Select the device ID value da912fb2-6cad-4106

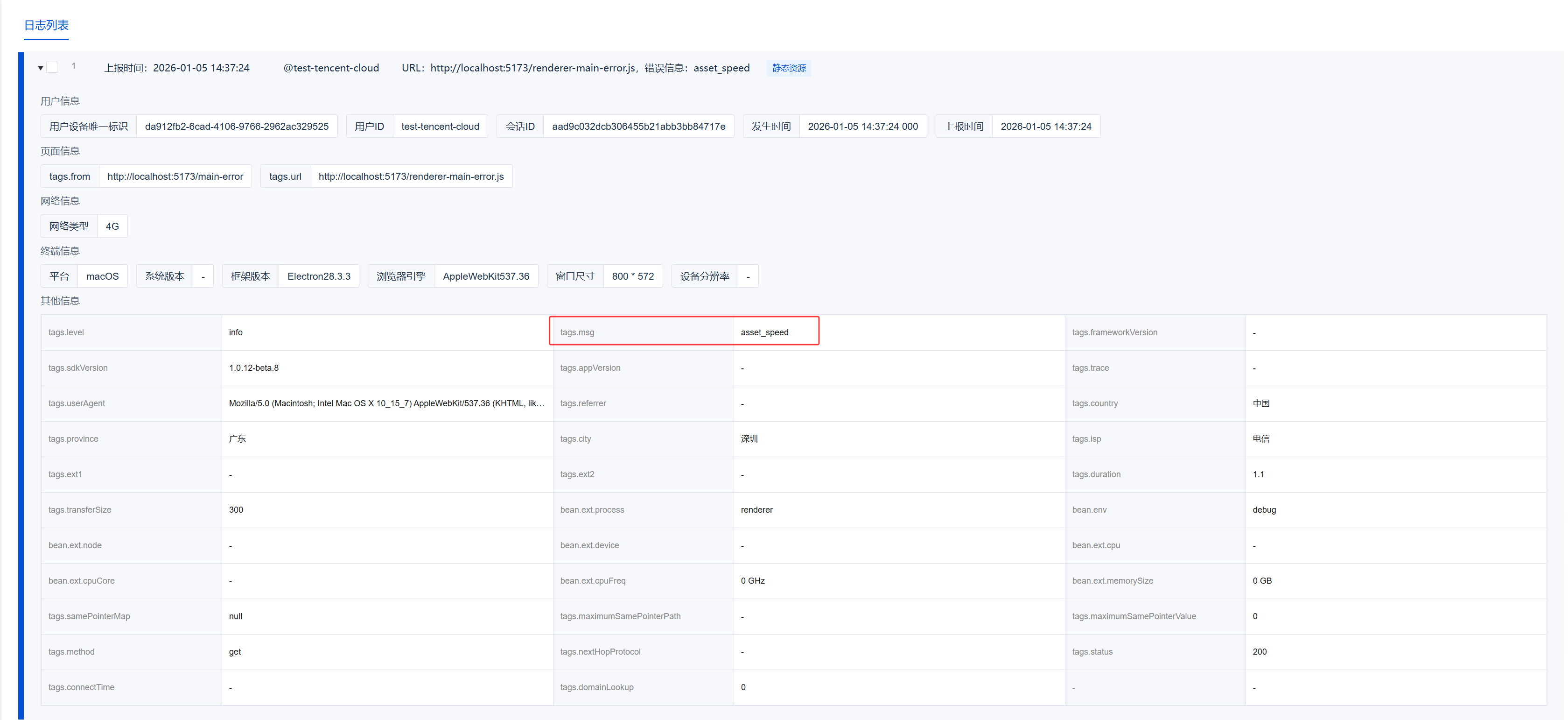point(236,127)
